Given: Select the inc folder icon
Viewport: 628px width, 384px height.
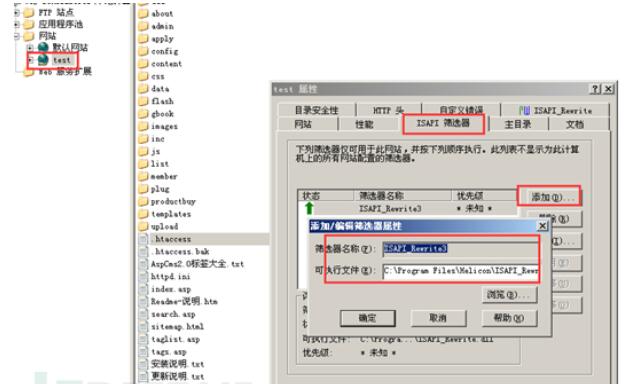Looking at the screenshot, I should (x=143, y=139).
